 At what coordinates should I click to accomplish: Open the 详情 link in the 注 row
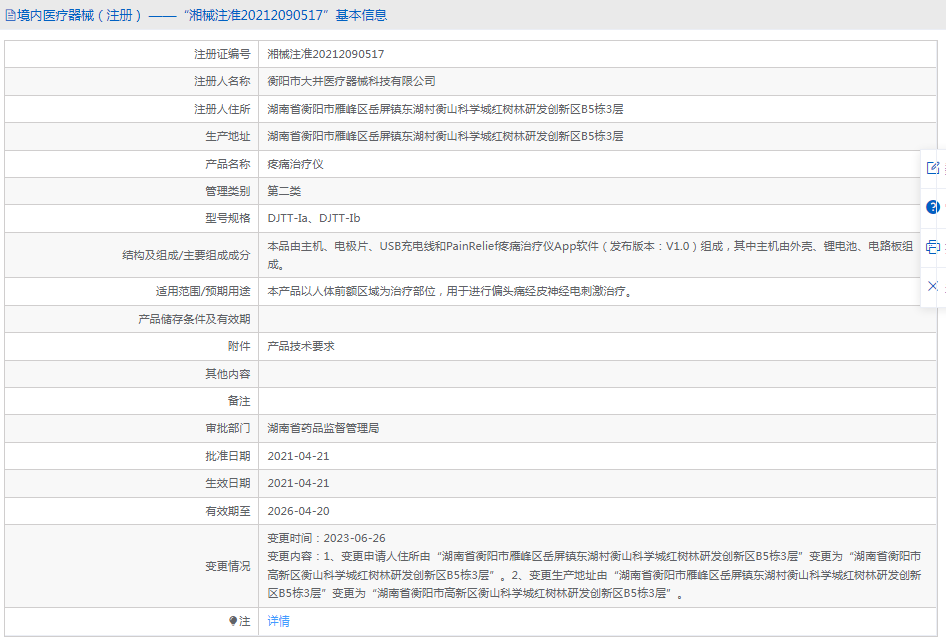[279, 621]
